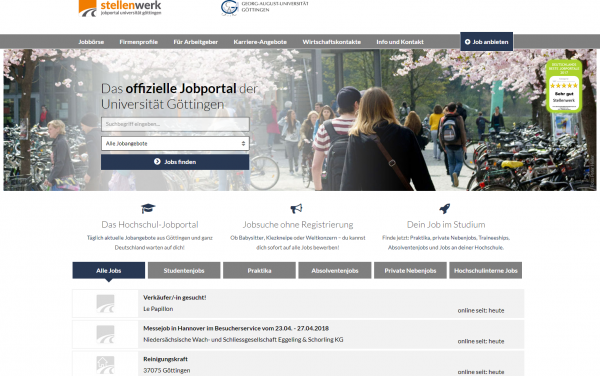Click the Dein Job im Studium heading
The height and width of the screenshot is (376, 600).
pos(446,225)
